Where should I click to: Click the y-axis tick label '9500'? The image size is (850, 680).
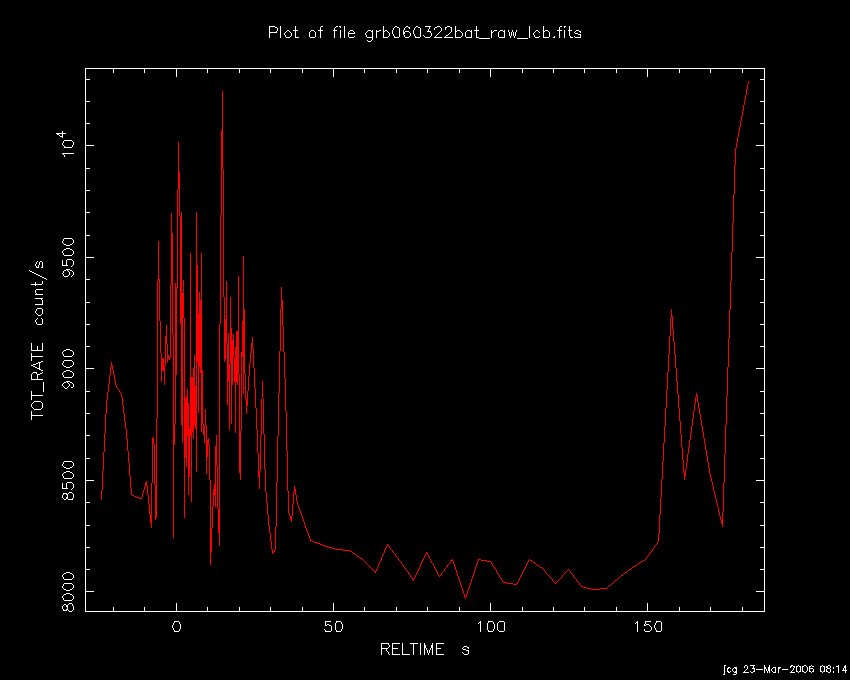(68, 257)
